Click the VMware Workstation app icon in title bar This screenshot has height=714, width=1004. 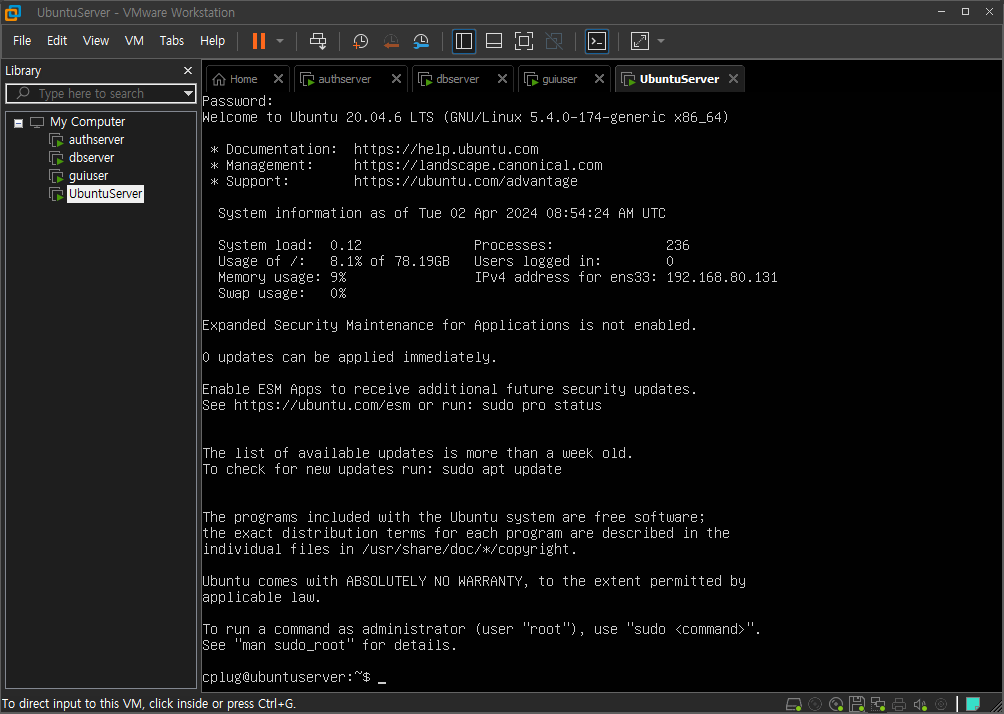tap(12, 12)
